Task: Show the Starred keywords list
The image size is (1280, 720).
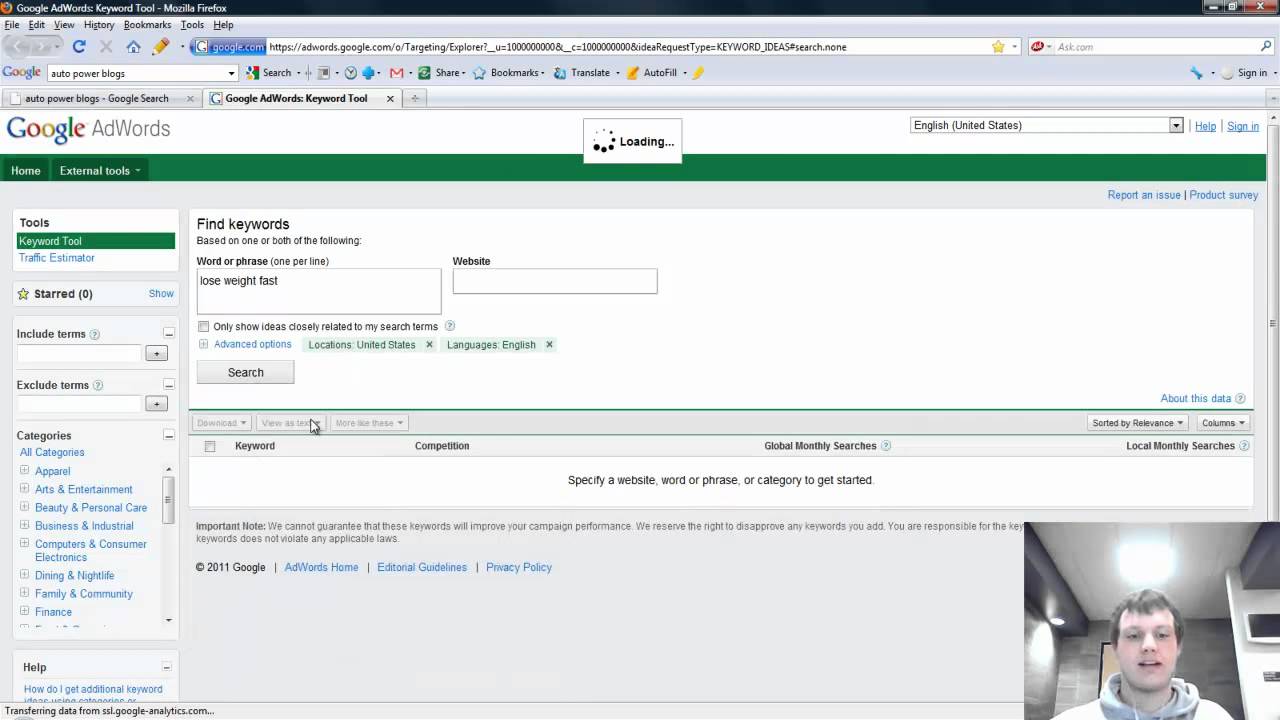Action: coord(161,294)
